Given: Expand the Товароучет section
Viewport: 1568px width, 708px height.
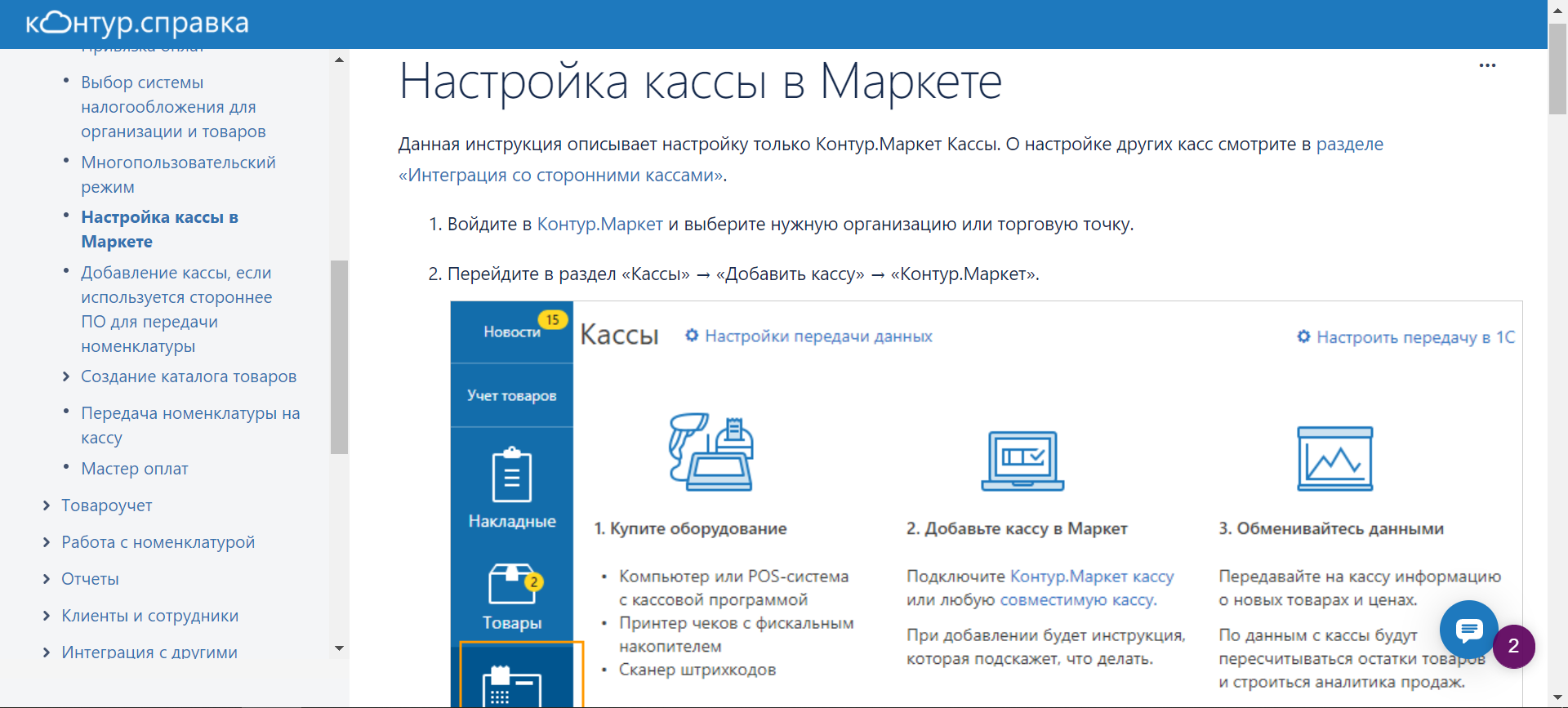Looking at the screenshot, I should (47, 505).
